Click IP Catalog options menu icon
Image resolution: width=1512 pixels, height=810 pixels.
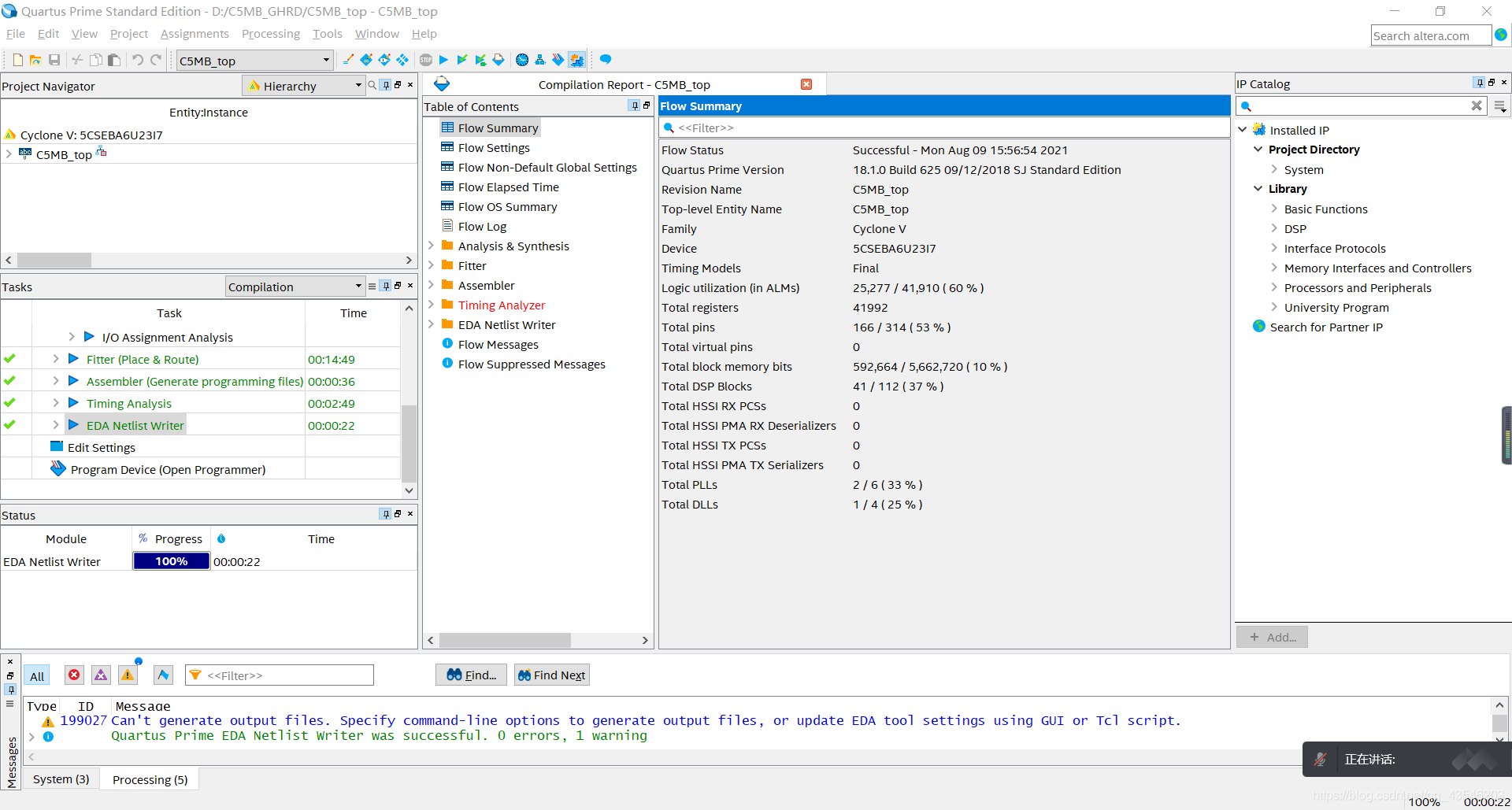click(1500, 106)
